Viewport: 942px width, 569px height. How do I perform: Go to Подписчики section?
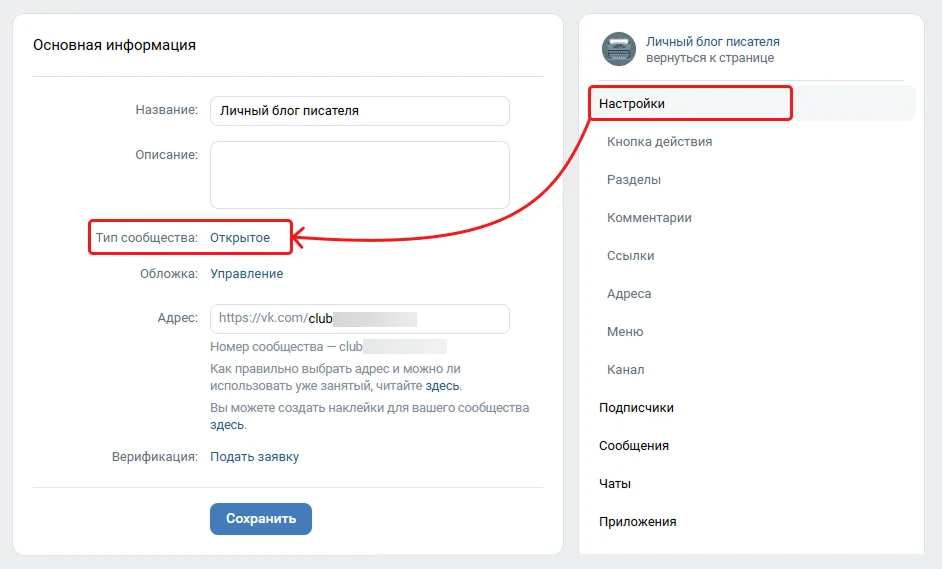tap(636, 408)
